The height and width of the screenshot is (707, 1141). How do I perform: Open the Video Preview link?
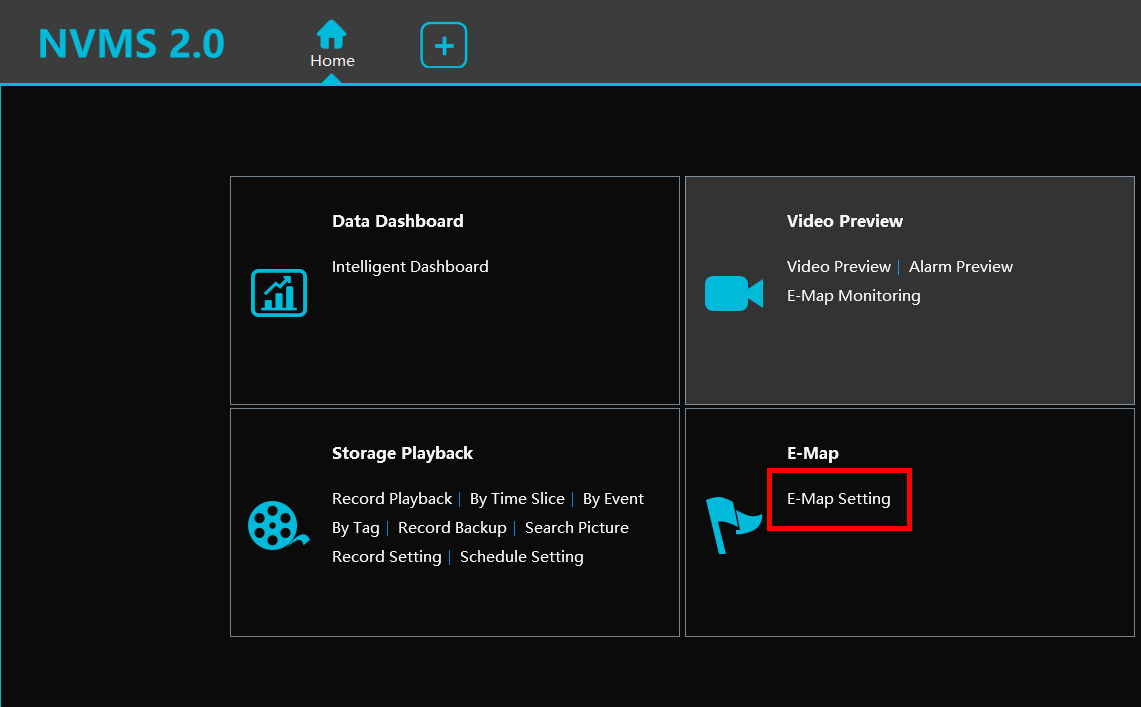point(838,267)
